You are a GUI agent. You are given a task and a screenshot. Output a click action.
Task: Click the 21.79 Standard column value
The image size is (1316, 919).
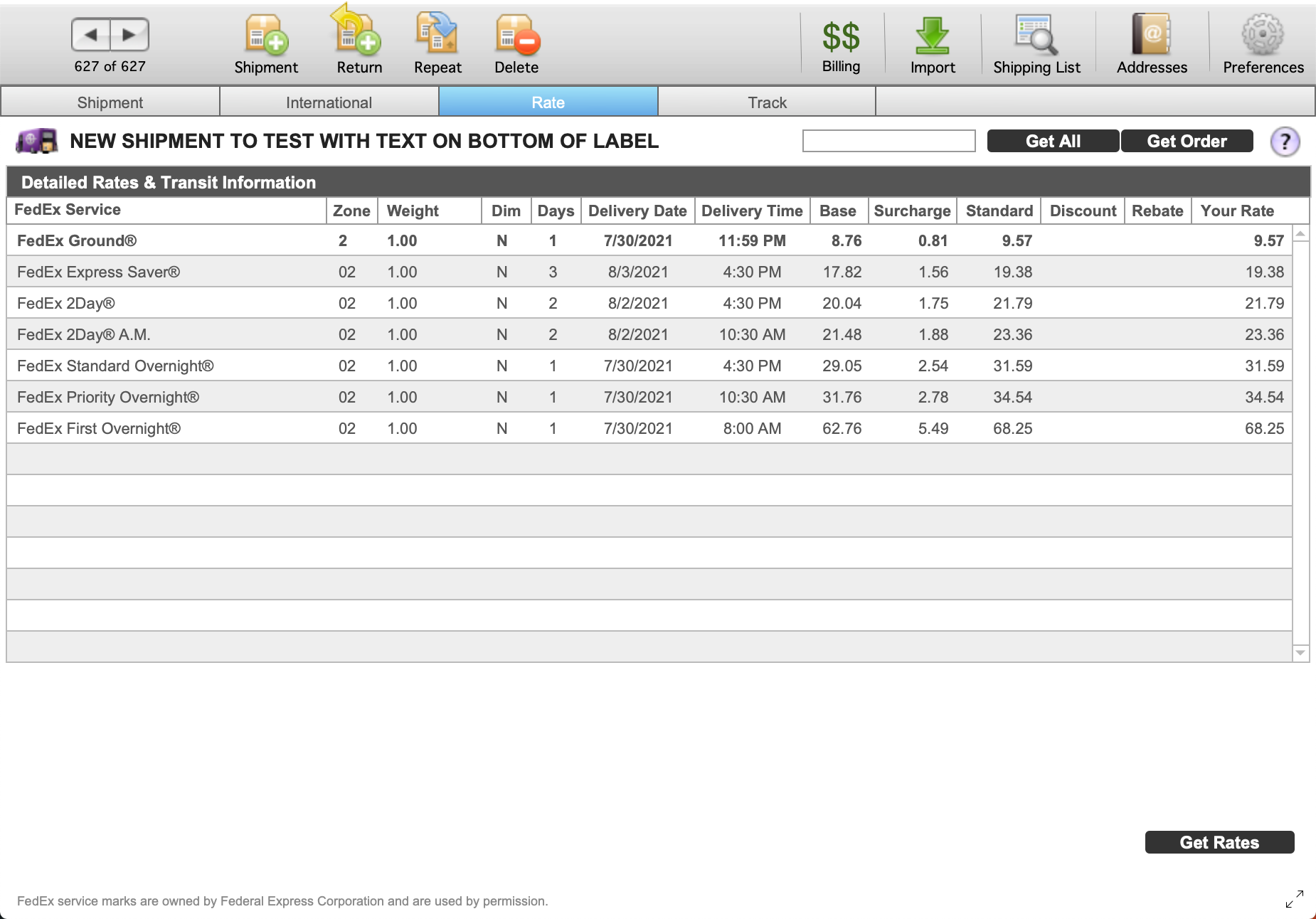tap(1012, 303)
